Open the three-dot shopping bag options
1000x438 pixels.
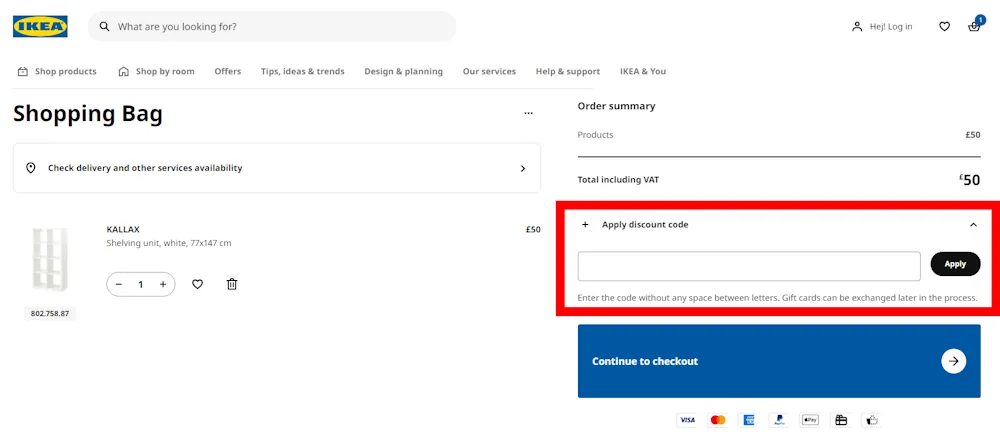click(x=528, y=113)
